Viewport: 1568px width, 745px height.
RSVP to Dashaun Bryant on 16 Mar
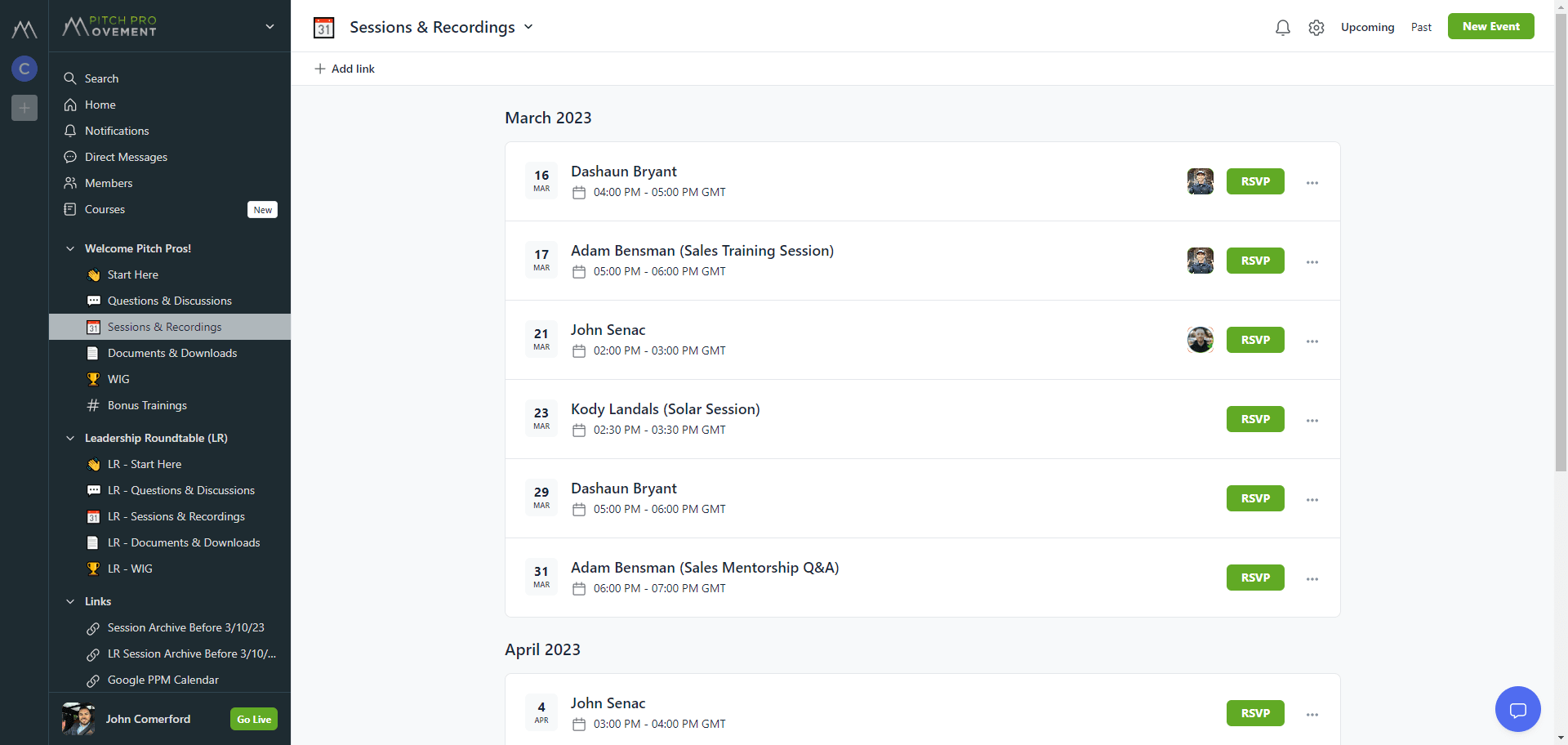pyautogui.click(x=1255, y=181)
